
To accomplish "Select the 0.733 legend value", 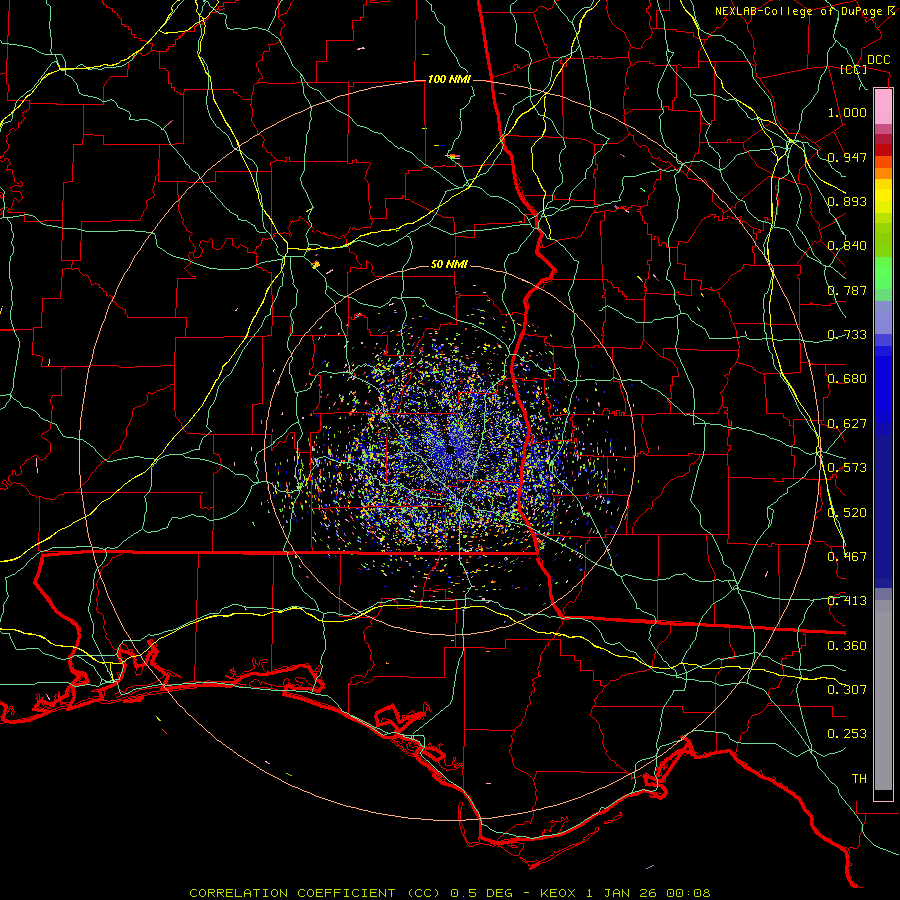I will point(847,335).
